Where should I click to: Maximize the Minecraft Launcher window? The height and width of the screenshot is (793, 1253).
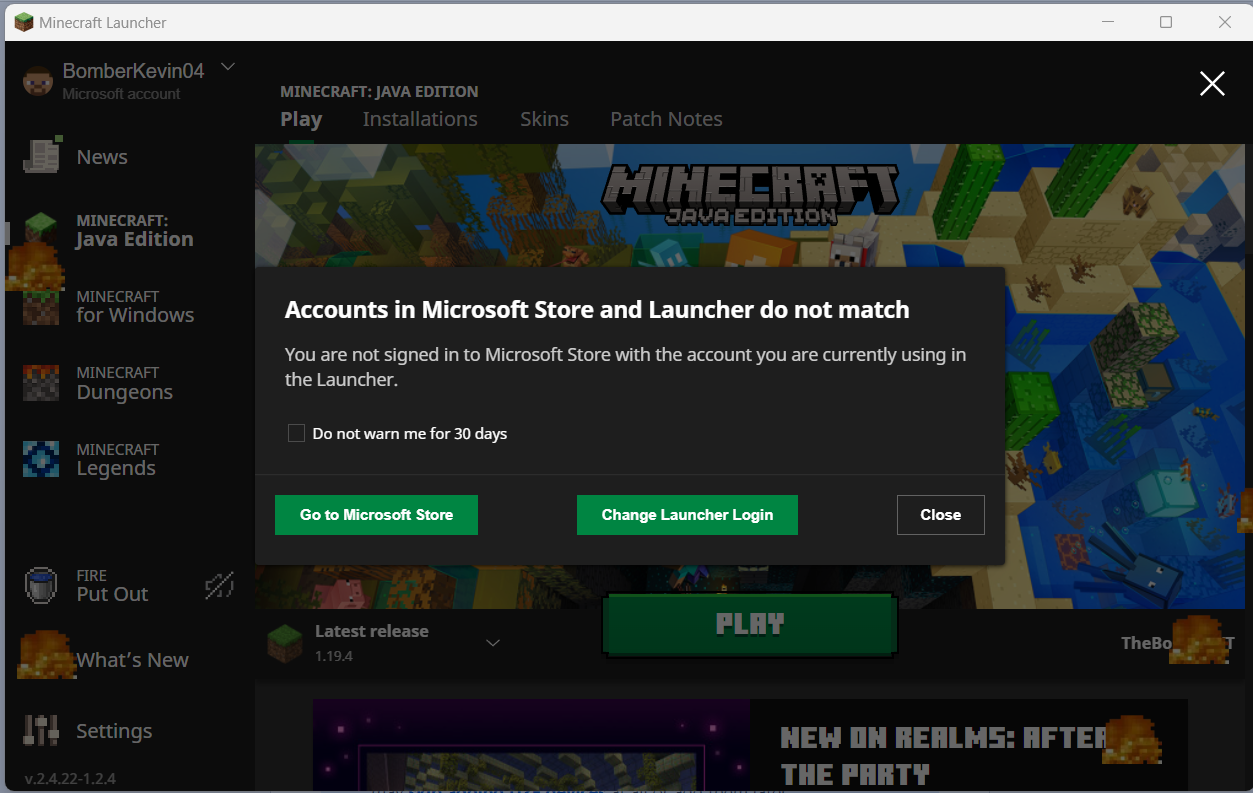click(x=1166, y=22)
